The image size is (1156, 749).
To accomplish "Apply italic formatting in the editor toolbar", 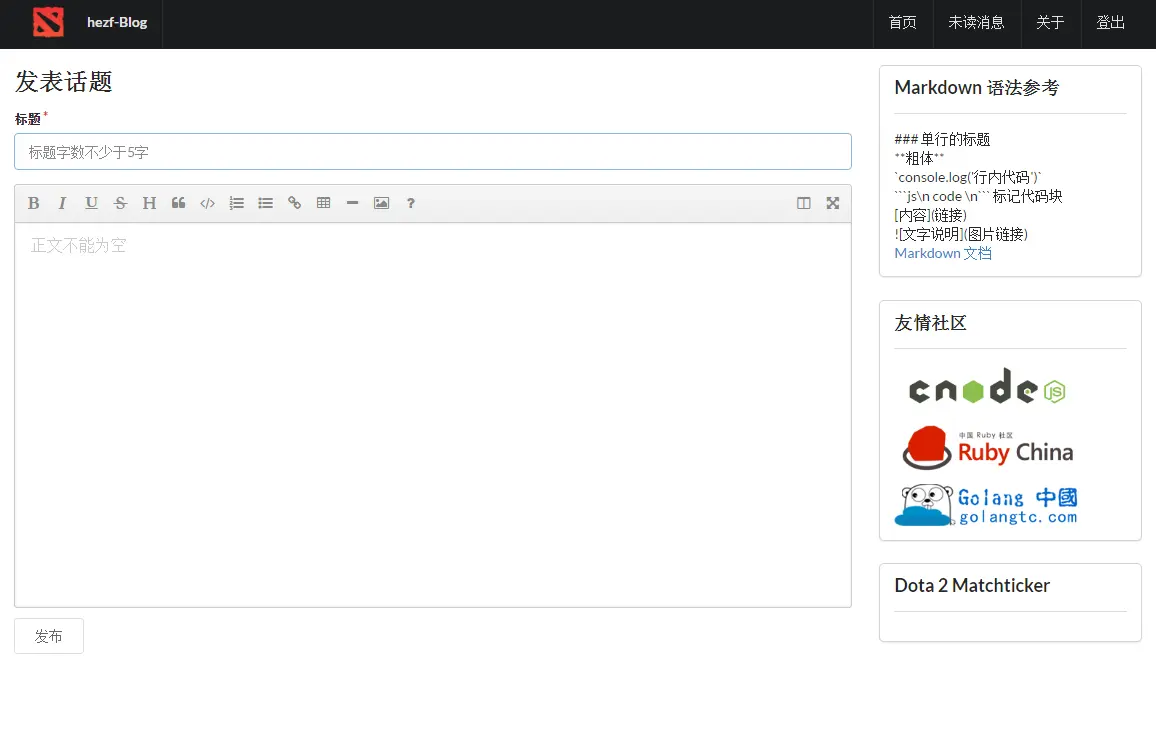I will click(x=62, y=203).
